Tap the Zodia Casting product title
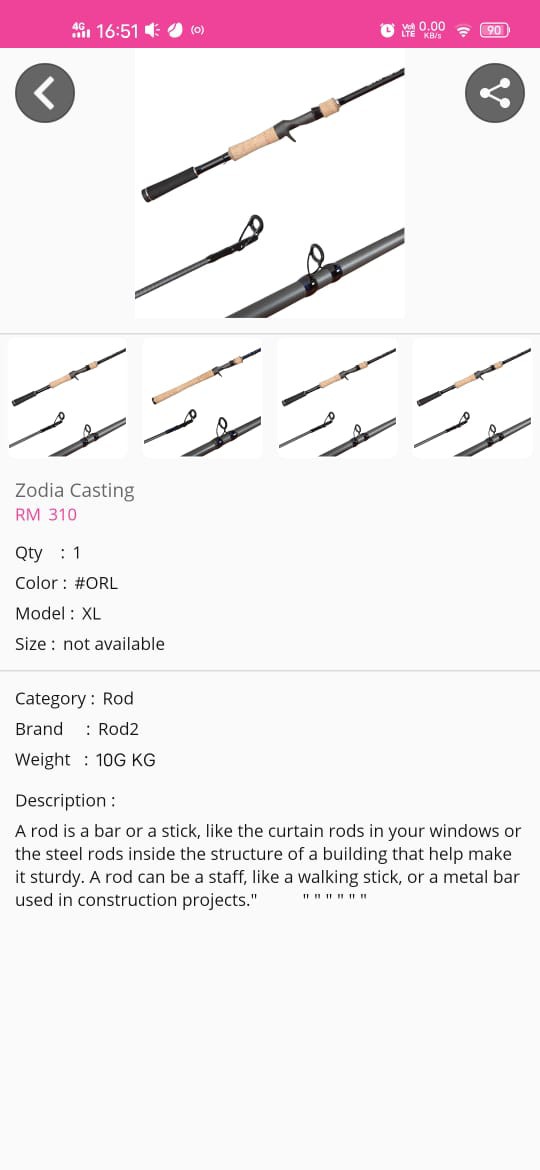Image resolution: width=540 pixels, height=1170 pixels. point(75,490)
